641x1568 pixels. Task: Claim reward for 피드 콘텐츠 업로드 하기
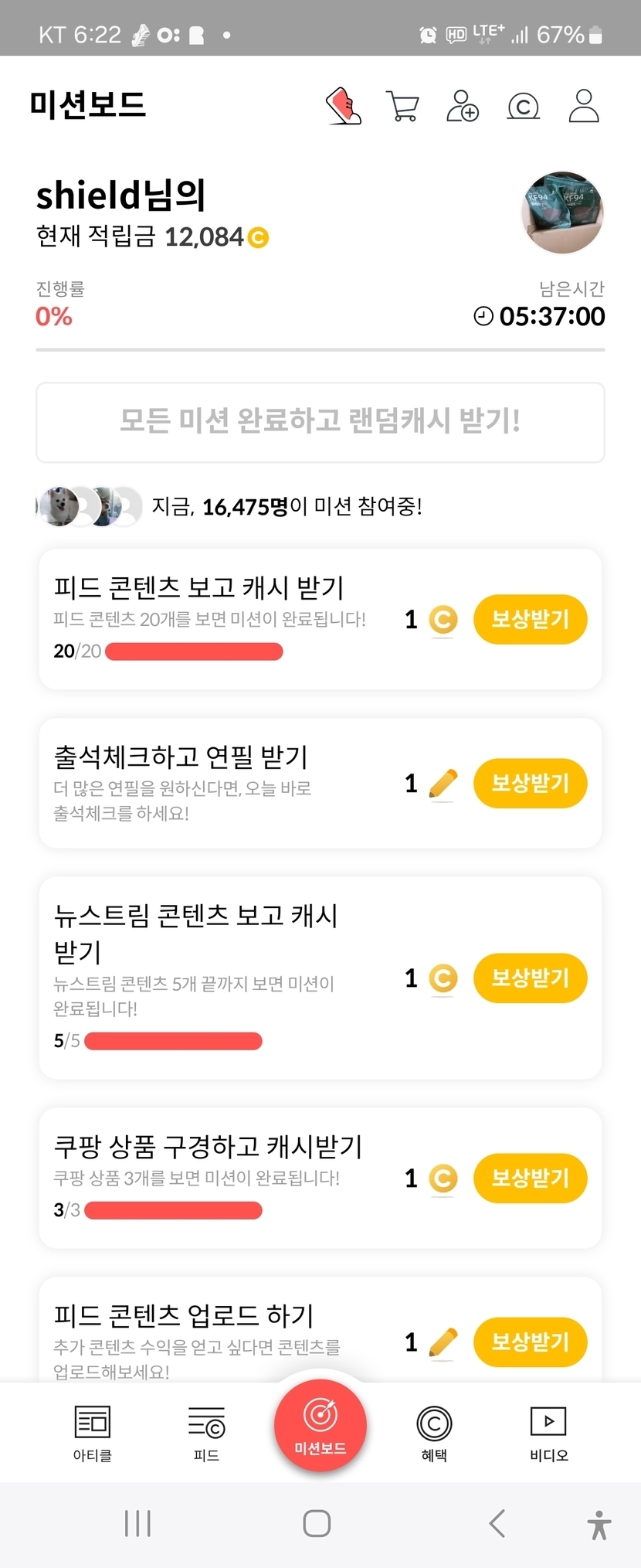[x=530, y=1342]
